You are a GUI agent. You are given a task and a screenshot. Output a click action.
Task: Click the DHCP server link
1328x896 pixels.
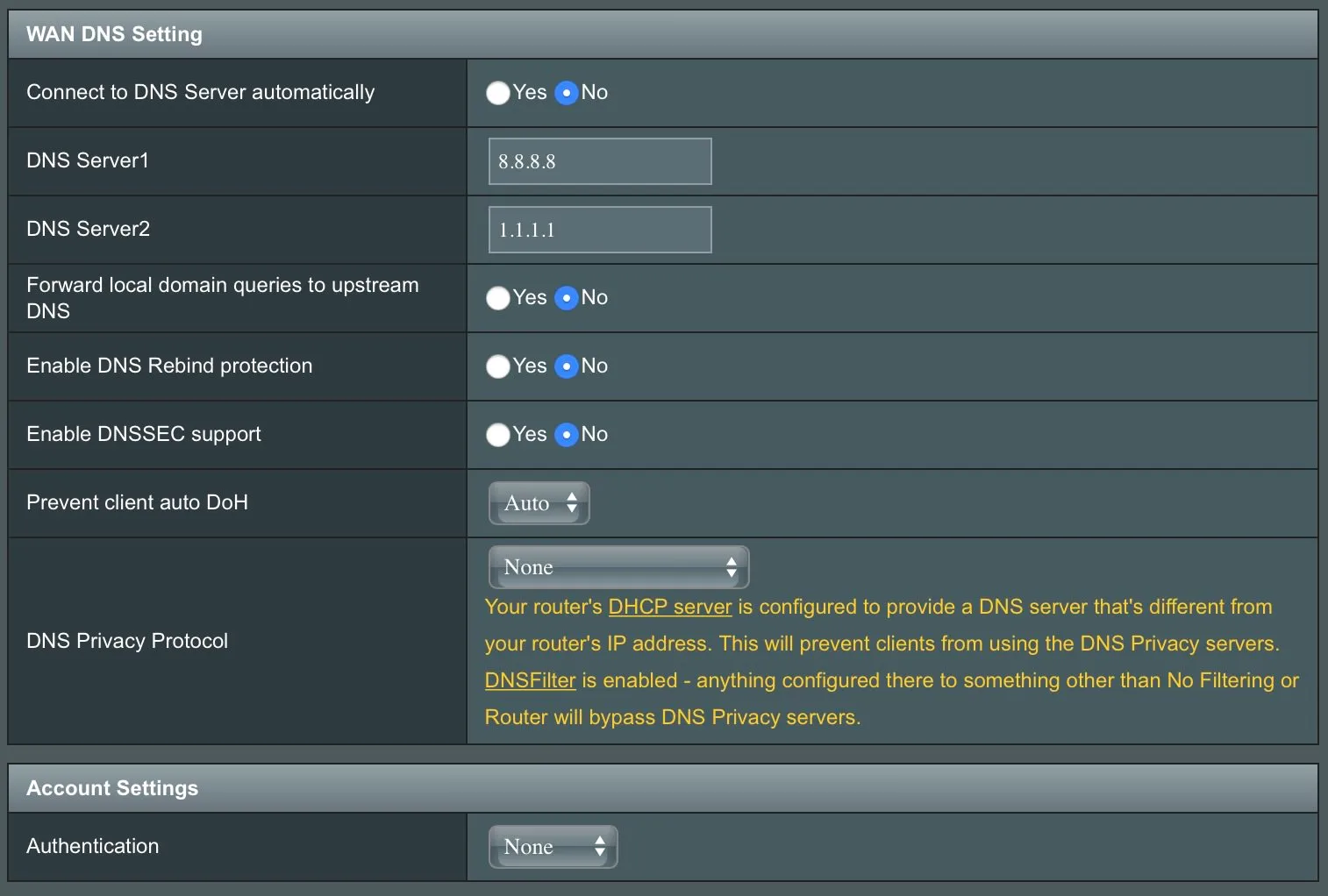[669, 607]
